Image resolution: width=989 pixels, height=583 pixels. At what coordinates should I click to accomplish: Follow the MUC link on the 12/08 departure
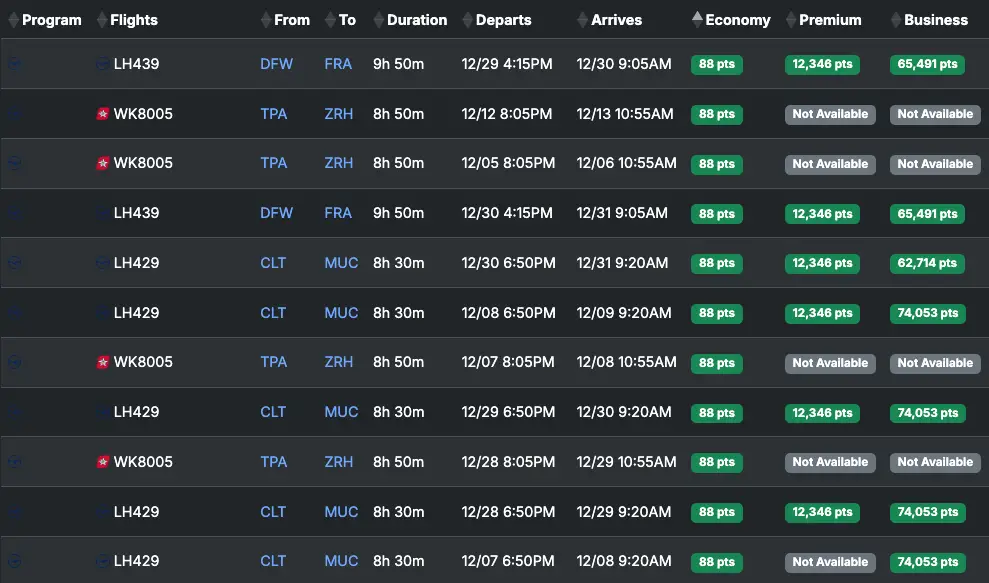pos(341,313)
